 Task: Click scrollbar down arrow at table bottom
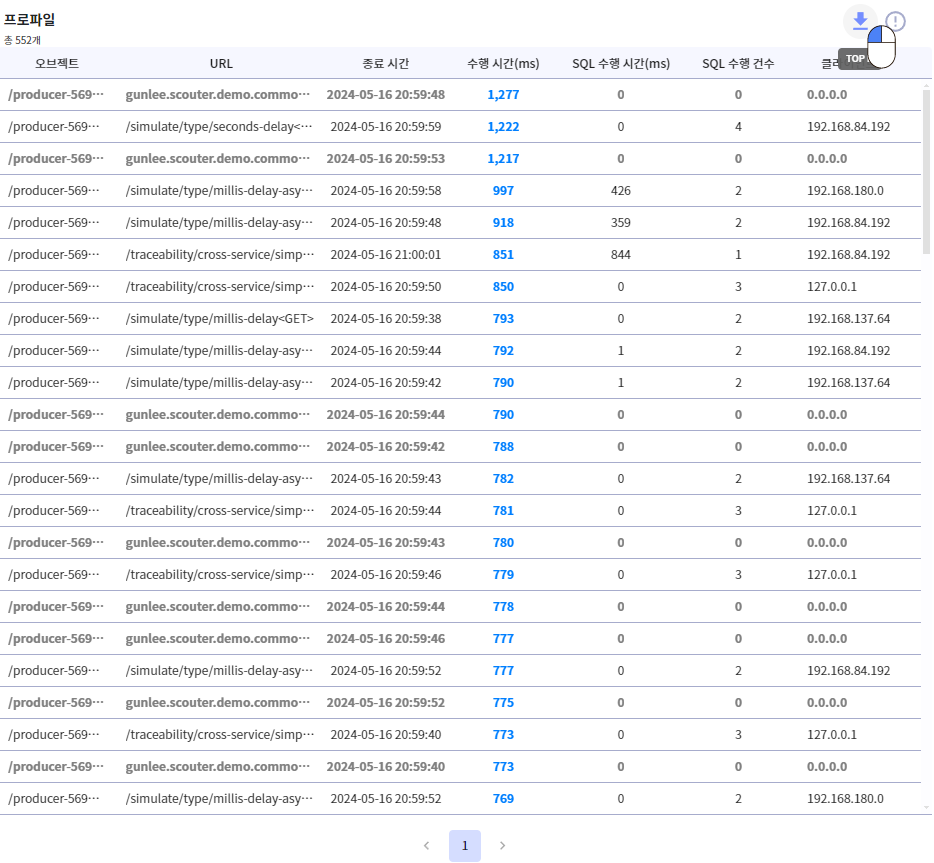click(x=926, y=807)
